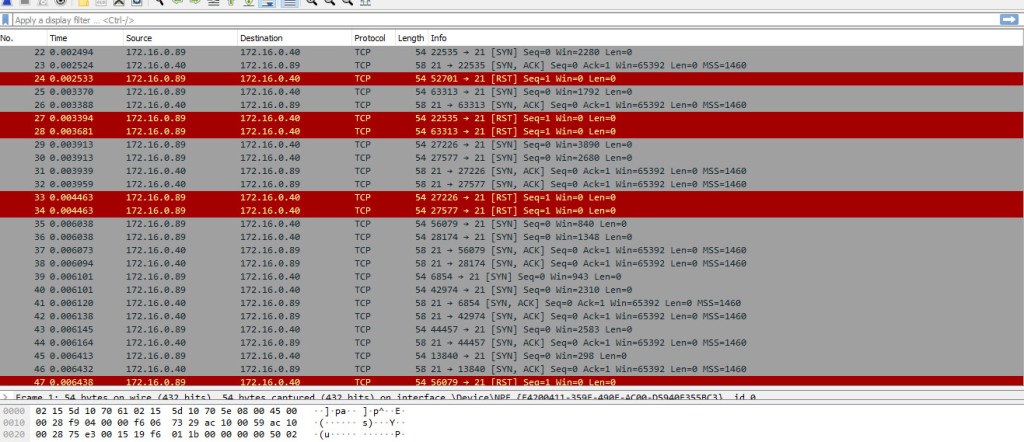Viewport: 1024px width, 442px height.
Task: Click the Protocol column header
Action: pos(369,38)
